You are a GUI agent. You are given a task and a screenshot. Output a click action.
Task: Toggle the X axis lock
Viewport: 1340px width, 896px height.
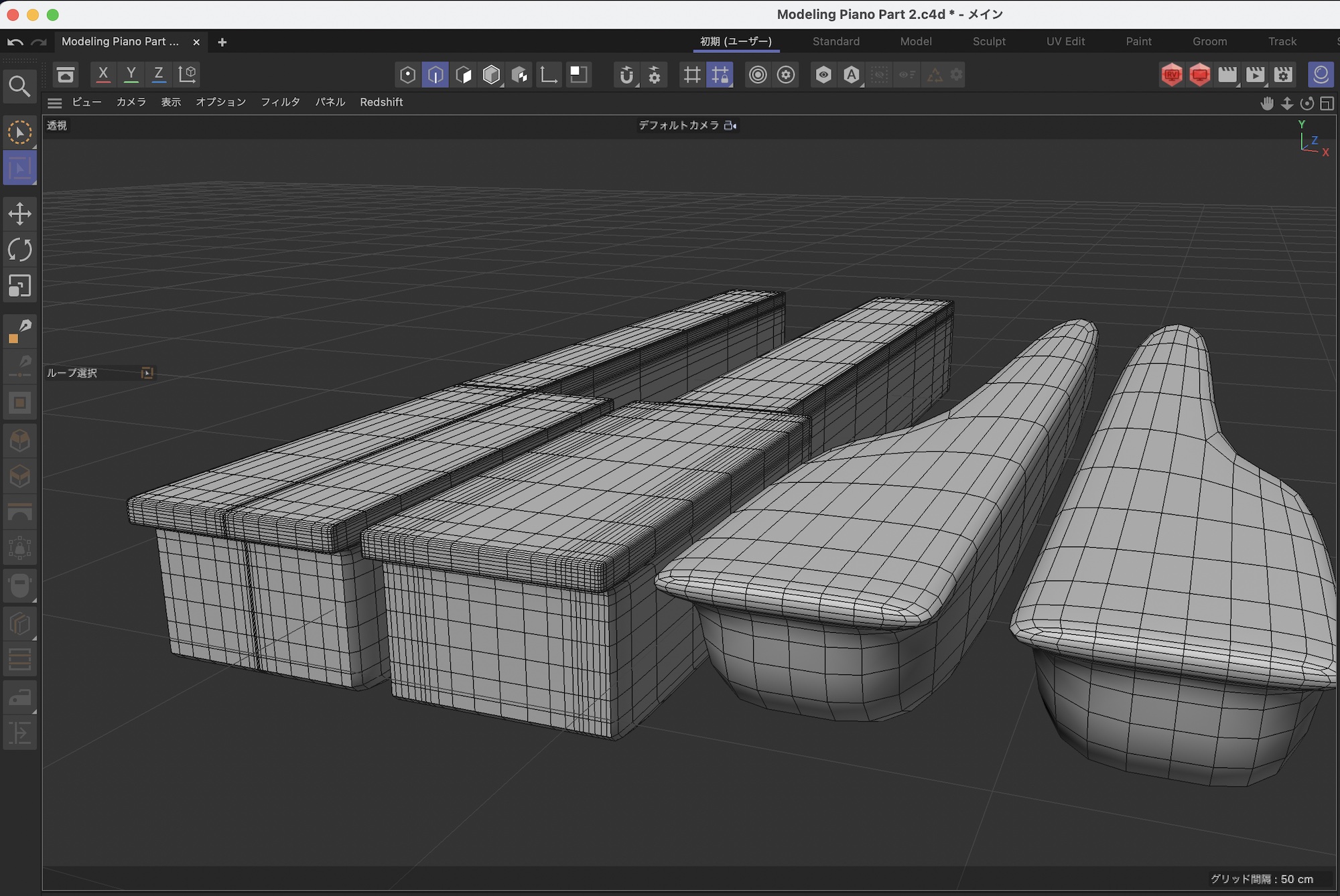[103, 74]
